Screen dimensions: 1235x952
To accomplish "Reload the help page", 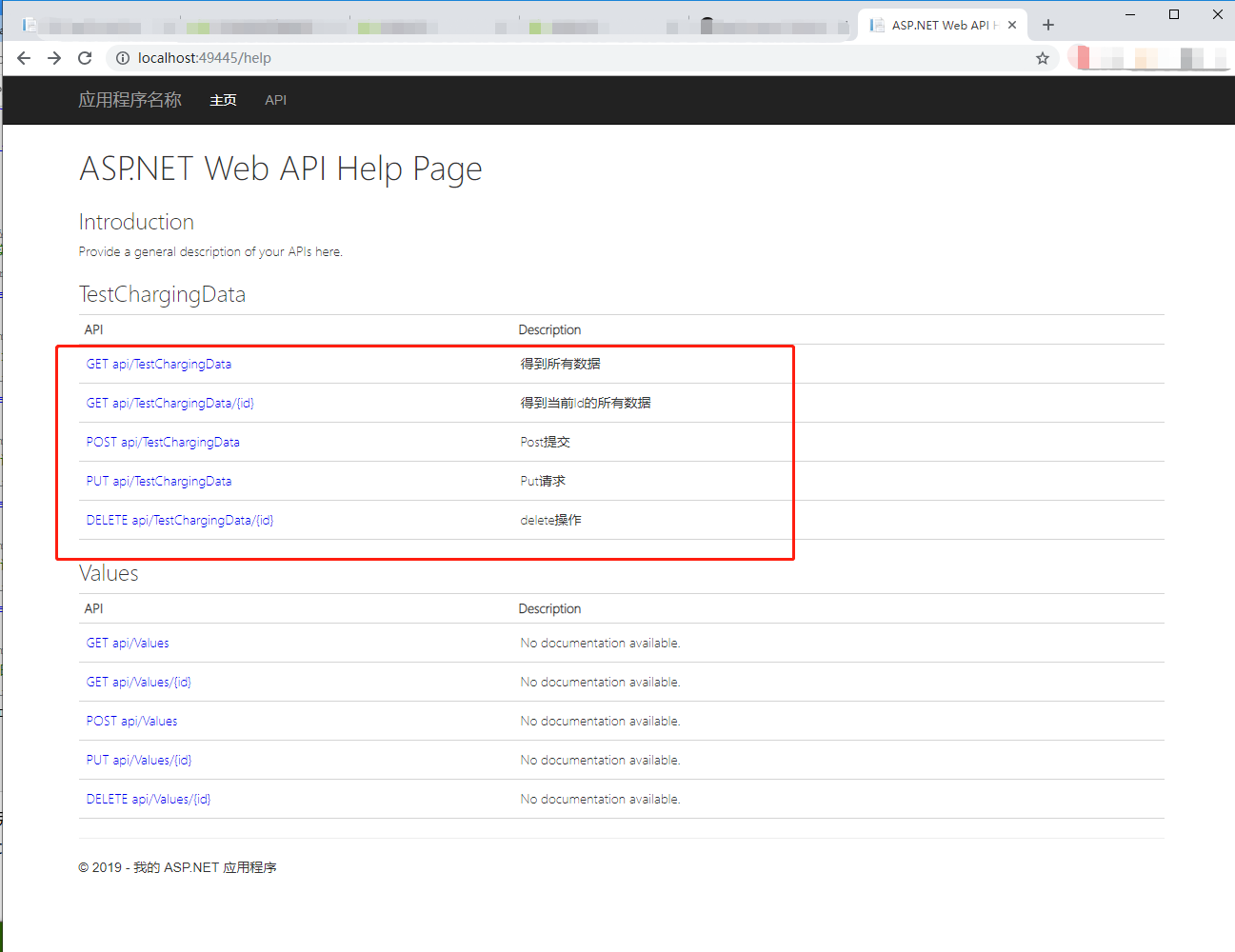I will [85, 58].
